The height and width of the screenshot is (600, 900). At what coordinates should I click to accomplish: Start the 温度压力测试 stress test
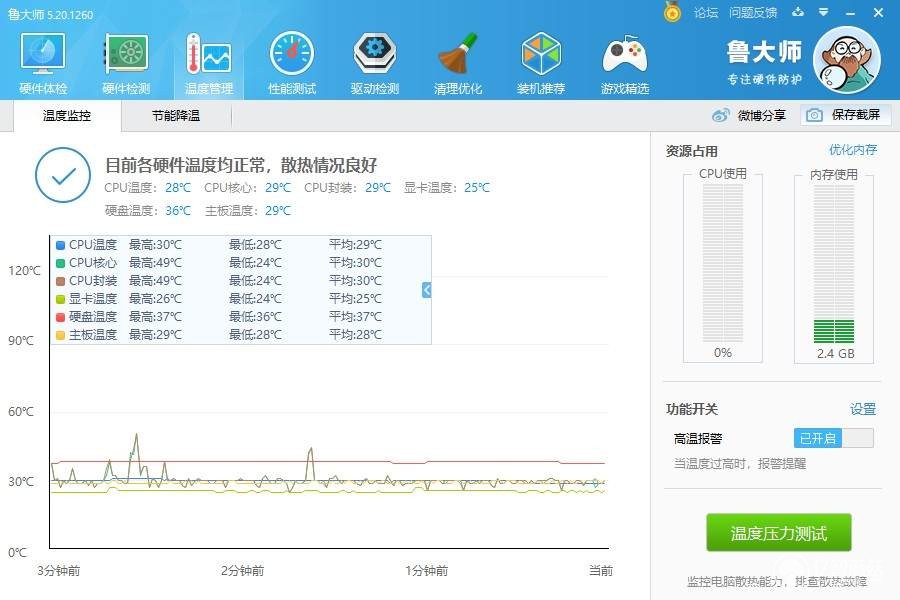pyautogui.click(x=778, y=533)
